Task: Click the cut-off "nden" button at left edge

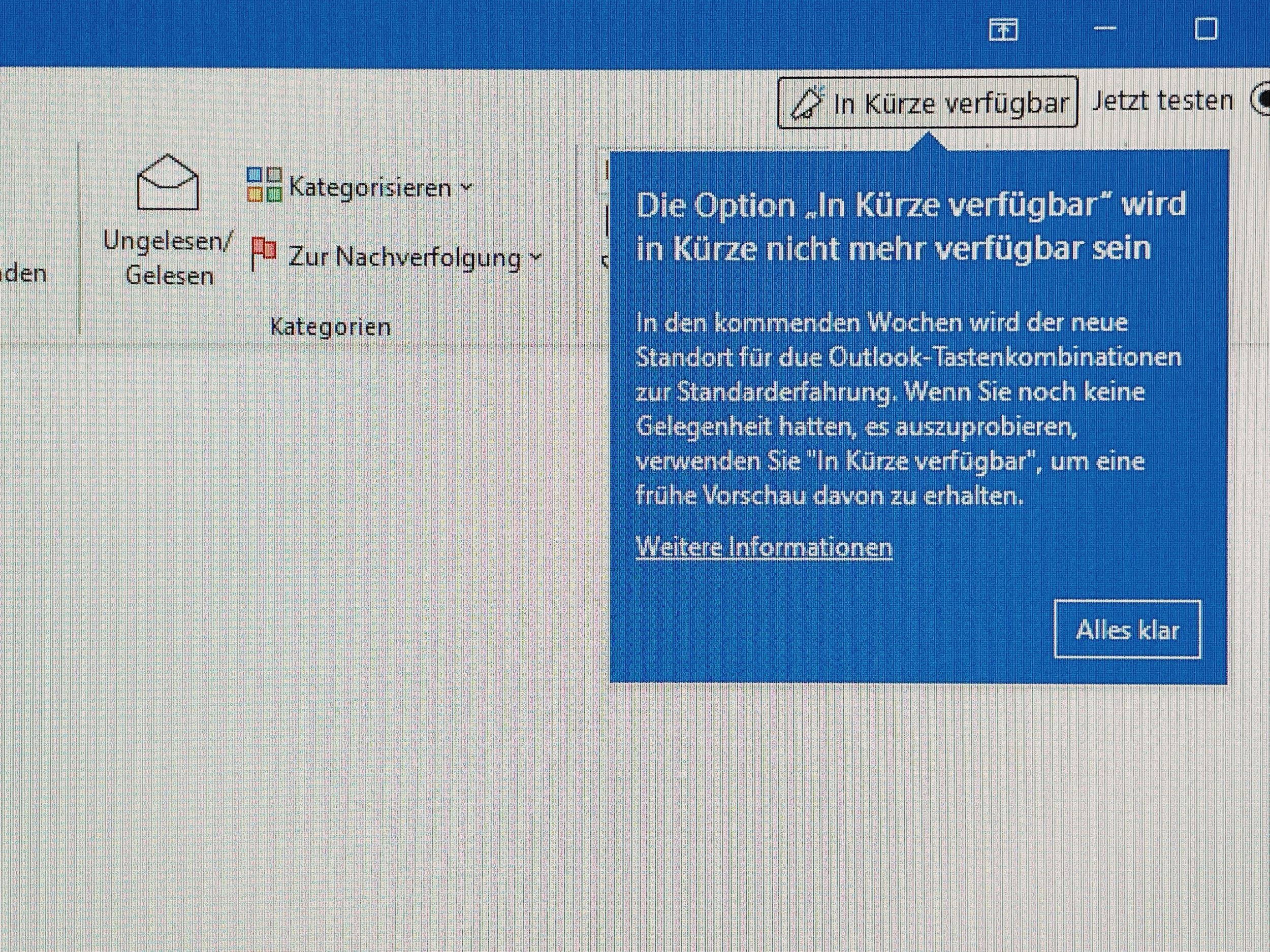Action: coord(23,273)
